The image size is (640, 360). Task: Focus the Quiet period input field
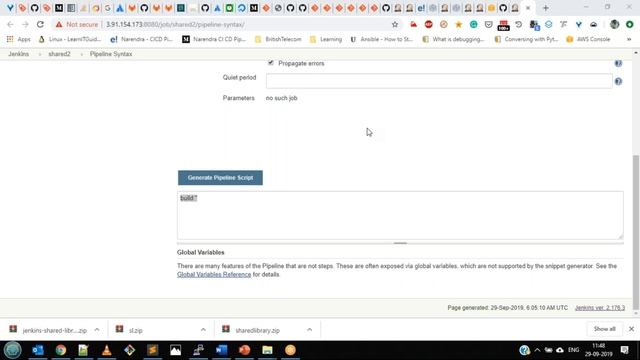click(x=439, y=81)
